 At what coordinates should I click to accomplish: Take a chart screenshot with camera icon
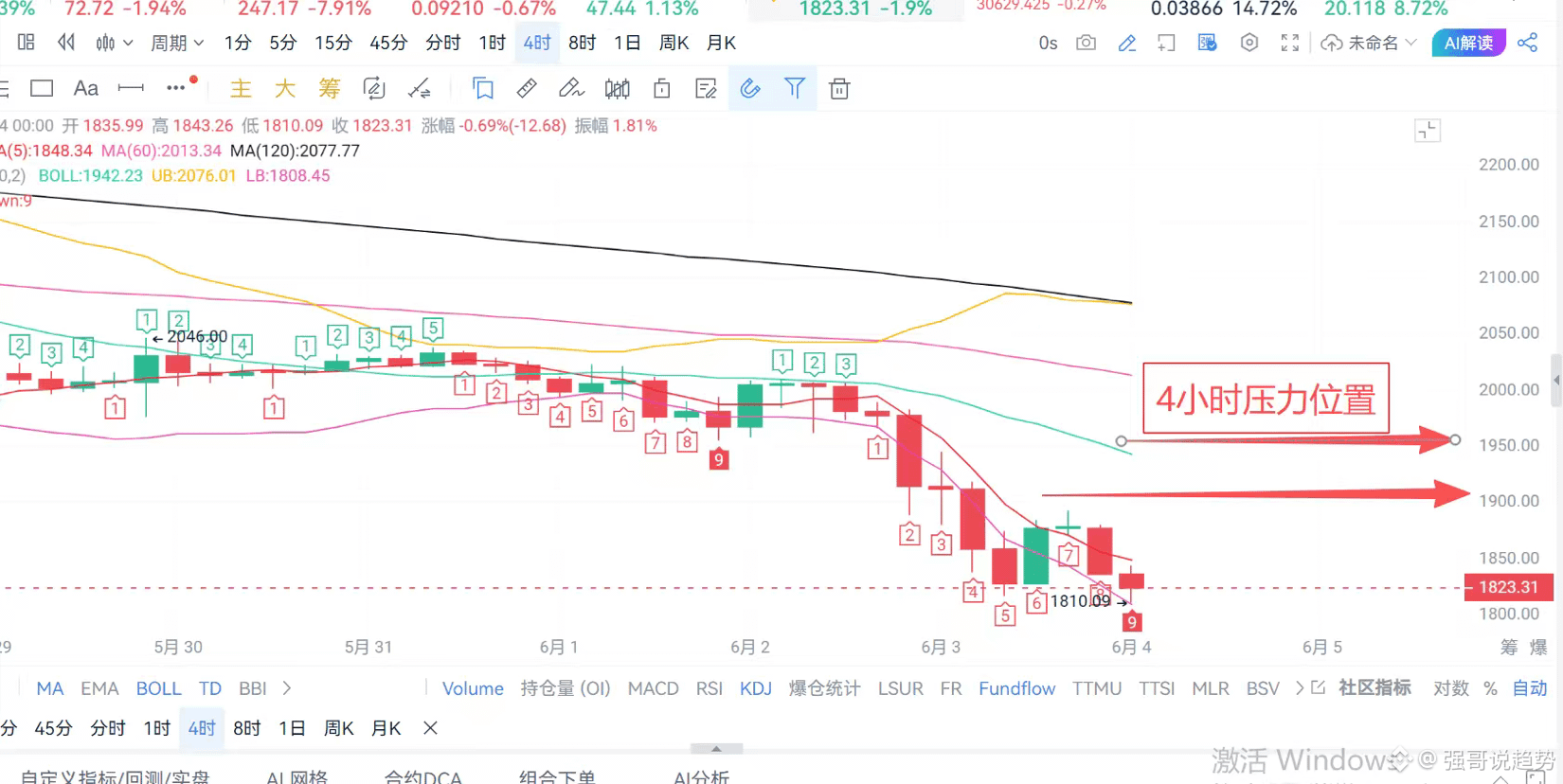coord(1087,43)
